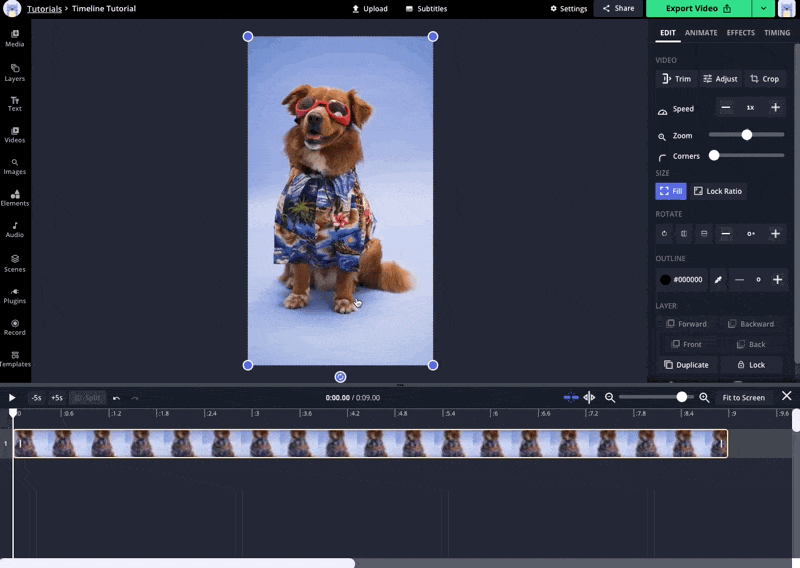Increase the video speed with plus
Viewport: 800px width, 568px height.
tap(775, 108)
